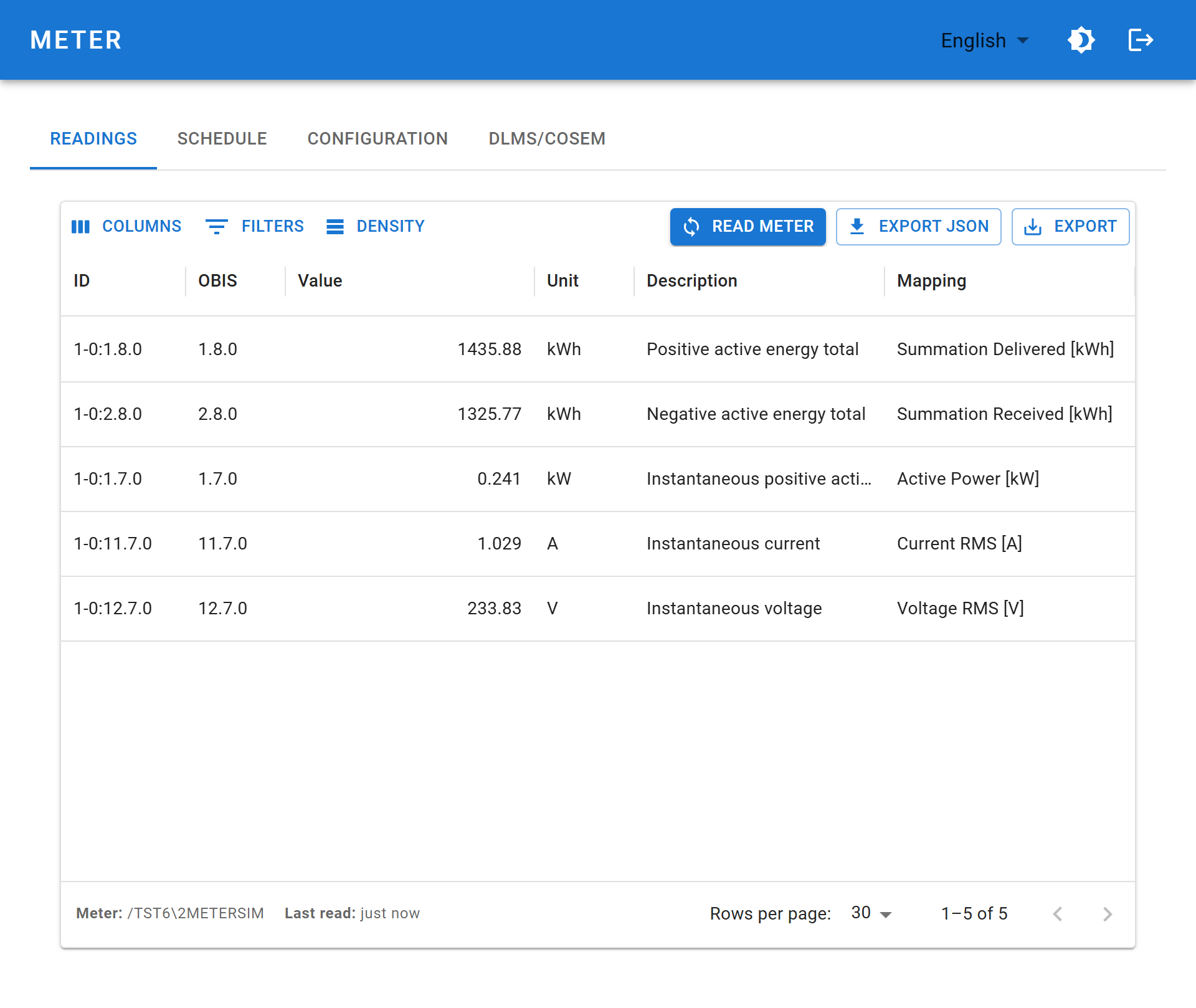Image resolution: width=1196 pixels, height=1008 pixels.
Task: Click the 'Active Power [kW]' mapping
Action: coord(968,478)
